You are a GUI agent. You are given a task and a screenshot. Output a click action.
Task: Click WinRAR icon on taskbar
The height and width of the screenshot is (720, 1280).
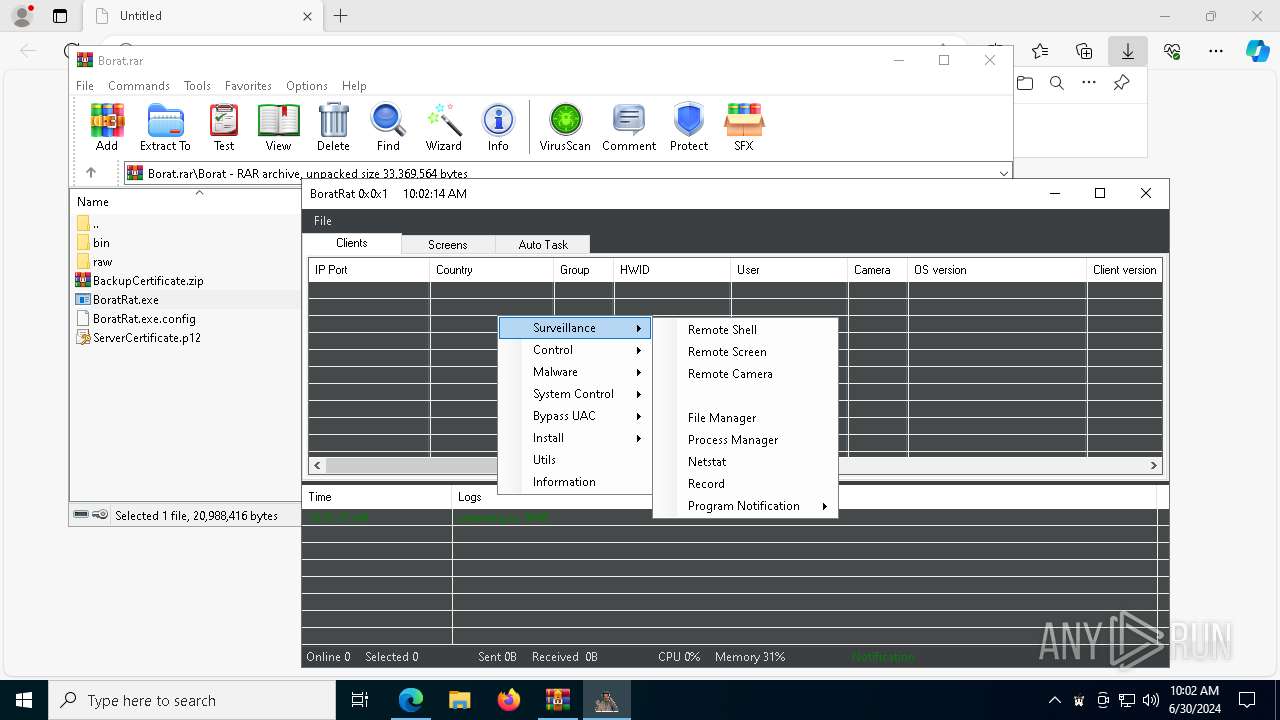pyautogui.click(x=557, y=700)
